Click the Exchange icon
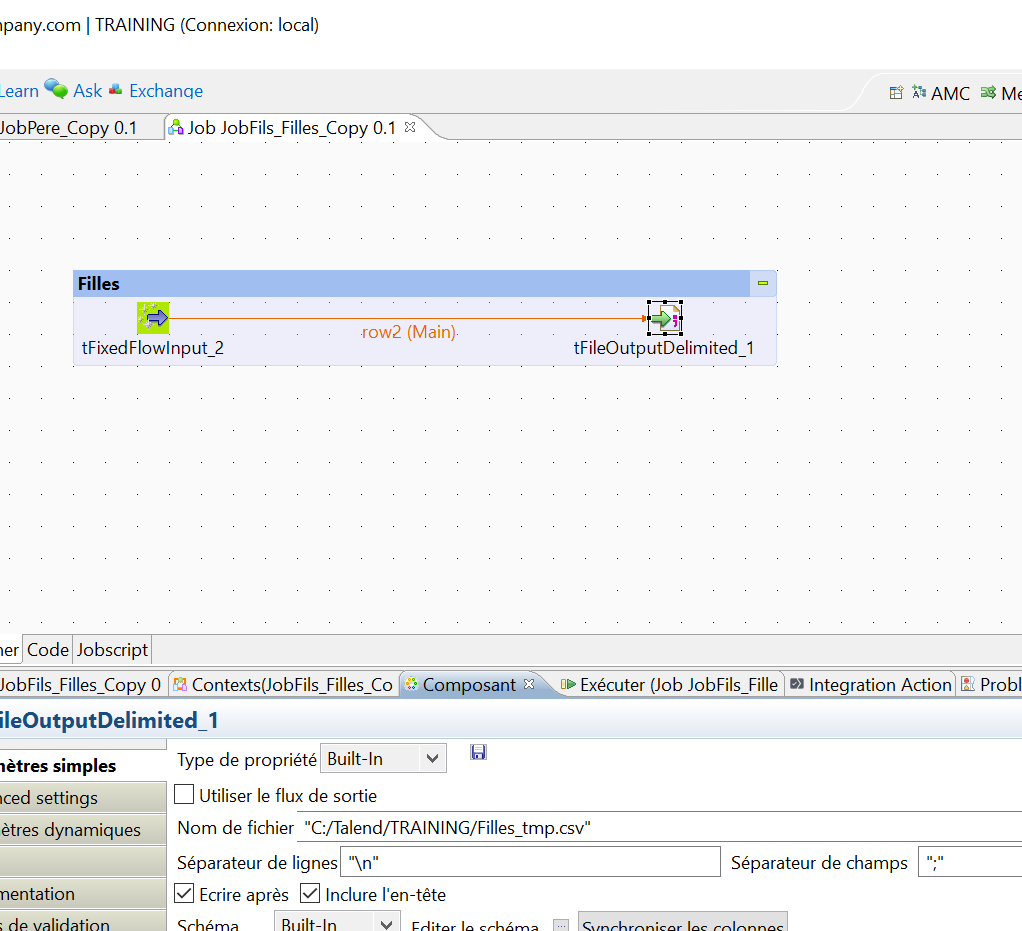This screenshot has height=931, width=1022. pyautogui.click(x=114, y=89)
